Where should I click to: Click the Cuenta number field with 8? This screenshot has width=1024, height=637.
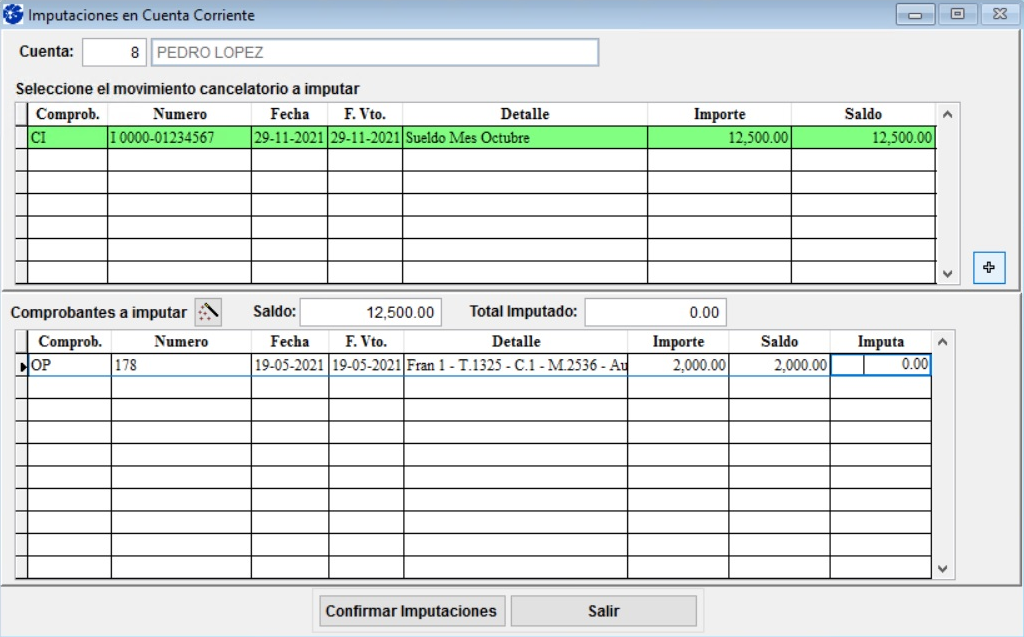point(114,52)
